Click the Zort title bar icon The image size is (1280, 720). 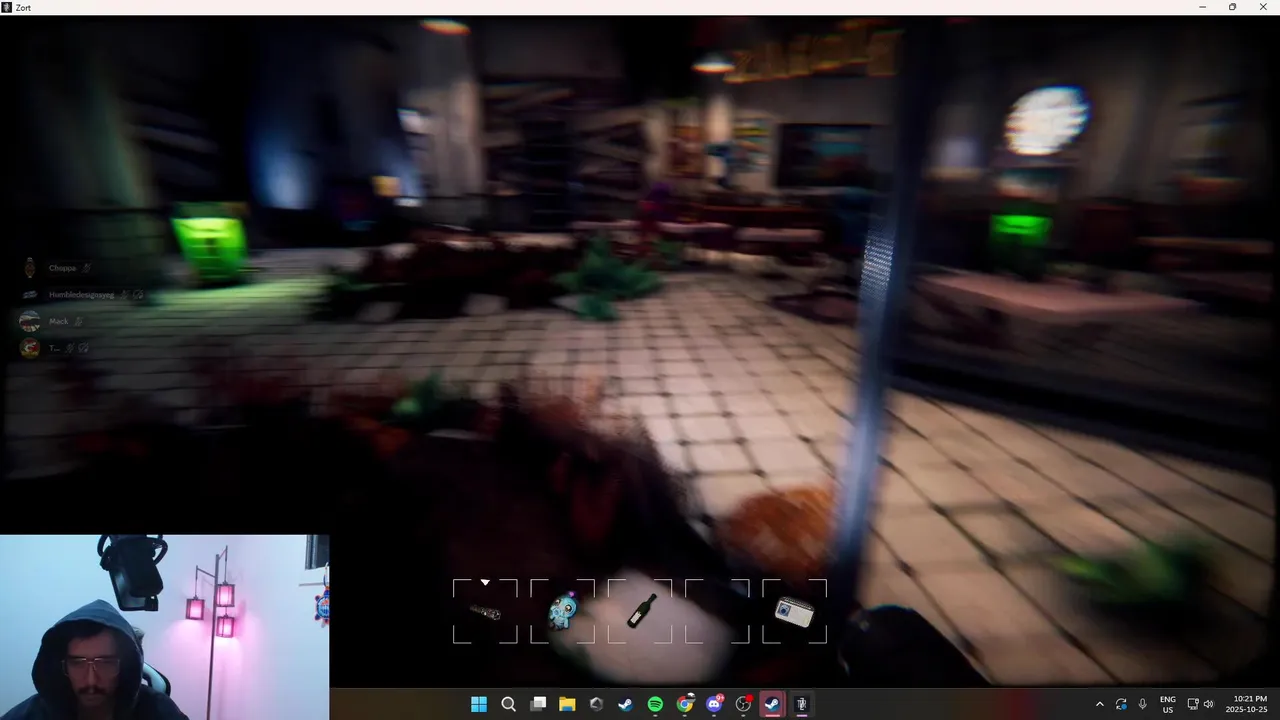pyautogui.click(x=7, y=7)
